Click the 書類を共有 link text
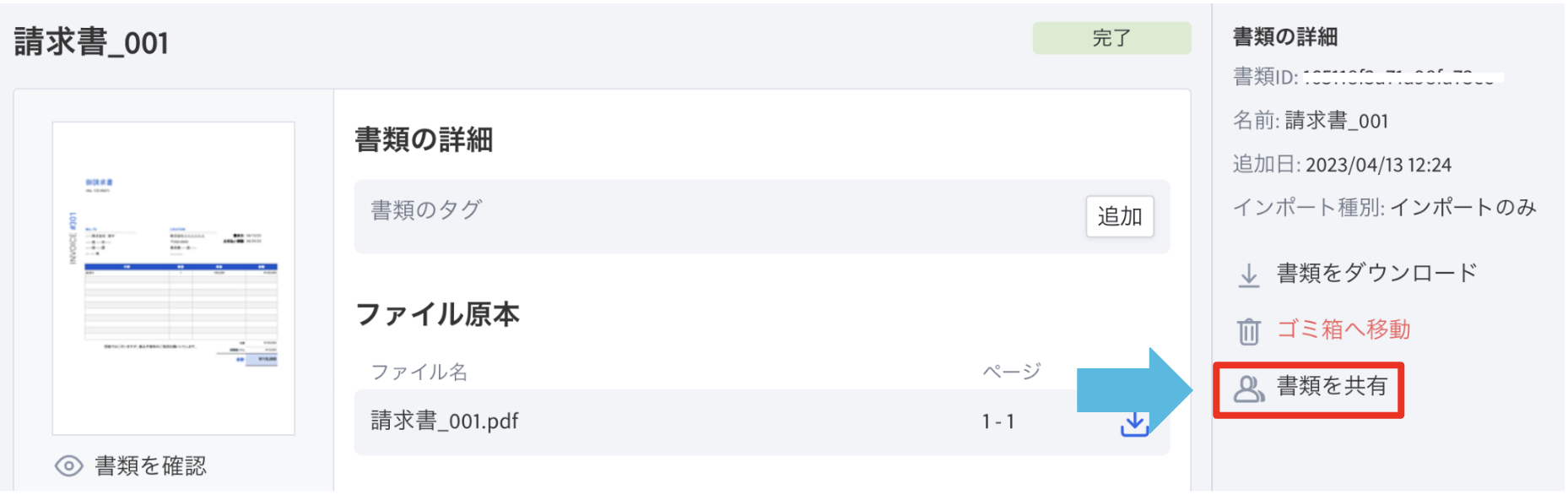The width and height of the screenshot is (1568, 495). coord(1332,386)
